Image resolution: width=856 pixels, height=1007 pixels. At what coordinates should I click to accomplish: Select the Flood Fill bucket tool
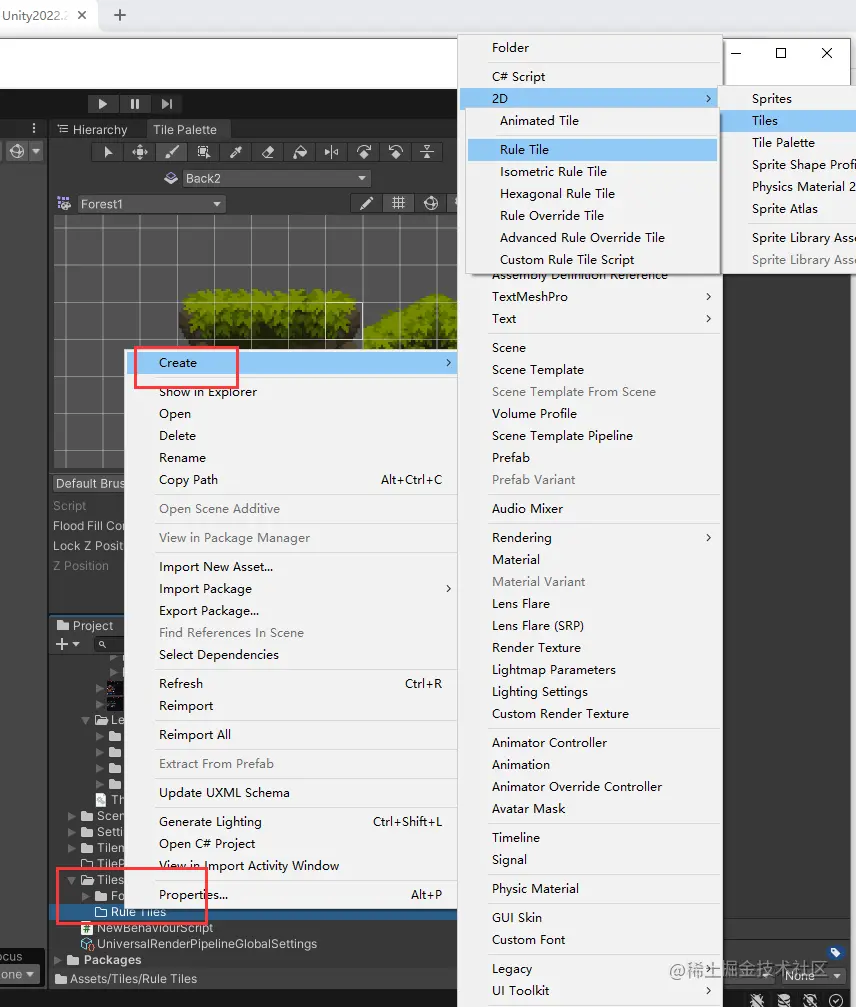300,152
